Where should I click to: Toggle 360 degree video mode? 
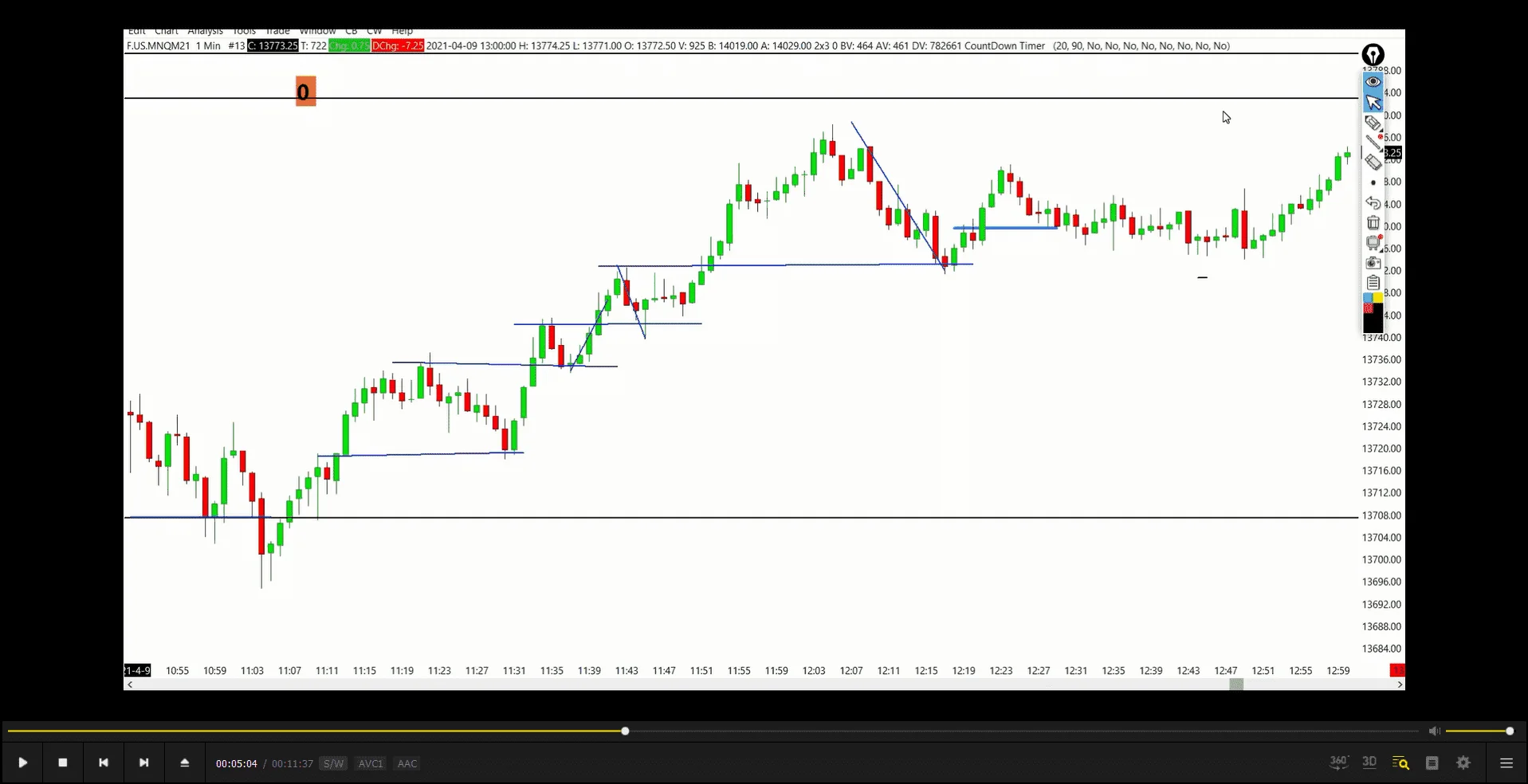[x=1338, y=762]
